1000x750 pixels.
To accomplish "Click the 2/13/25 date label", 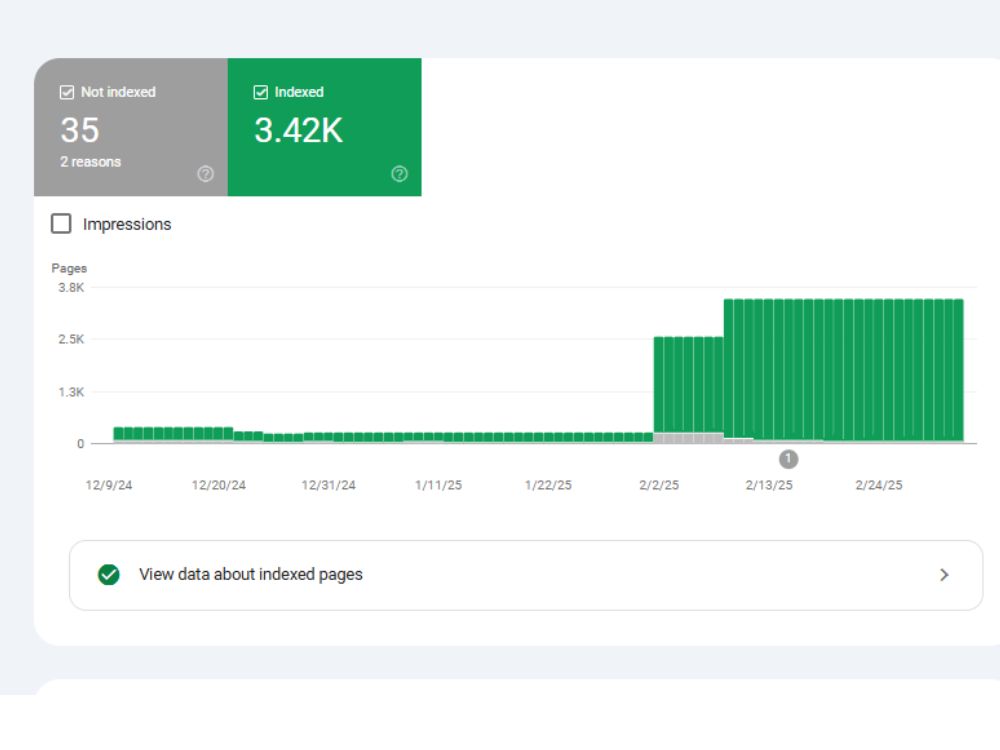I will coord(769,485).
